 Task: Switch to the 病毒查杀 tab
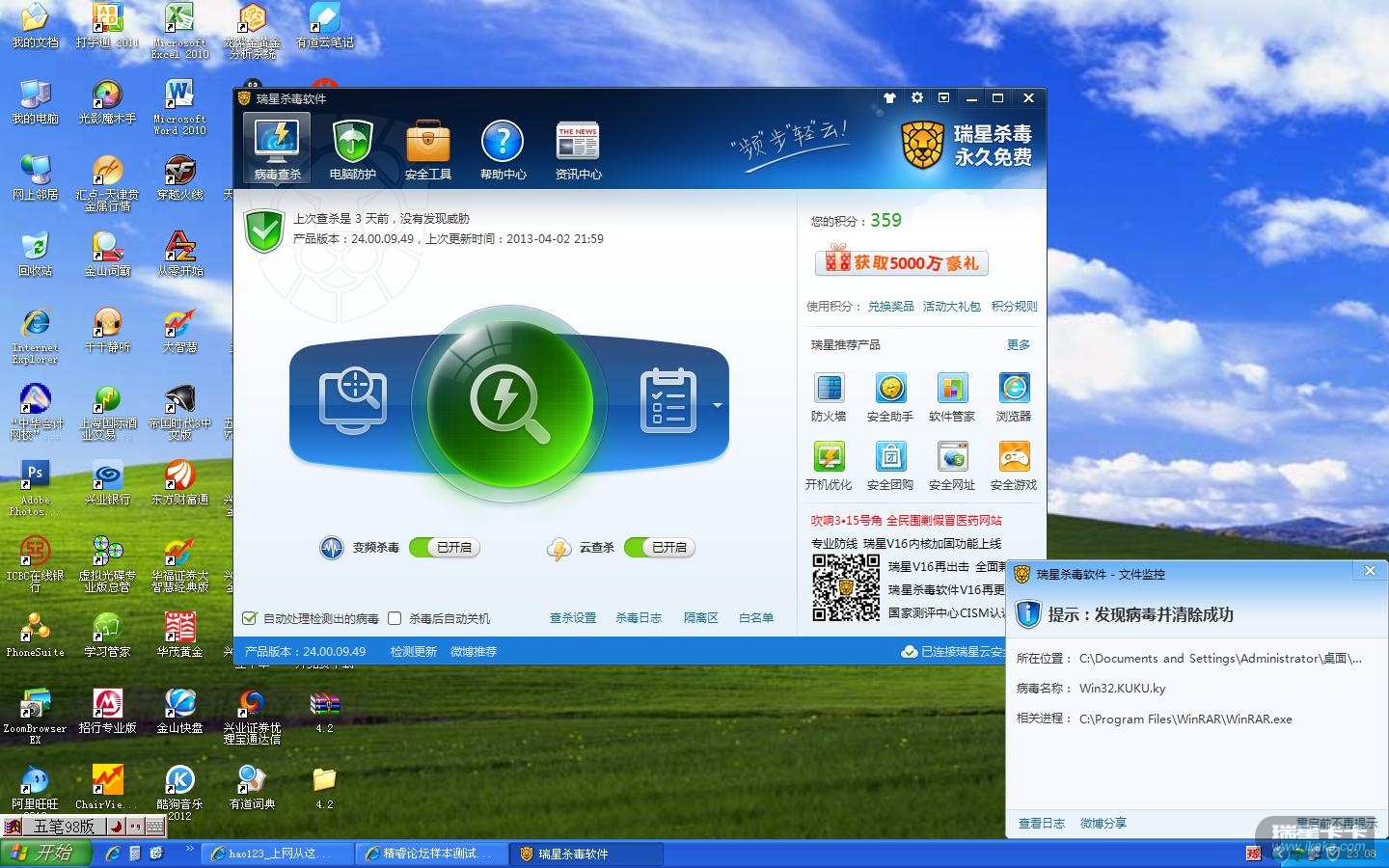coord(278,149)
